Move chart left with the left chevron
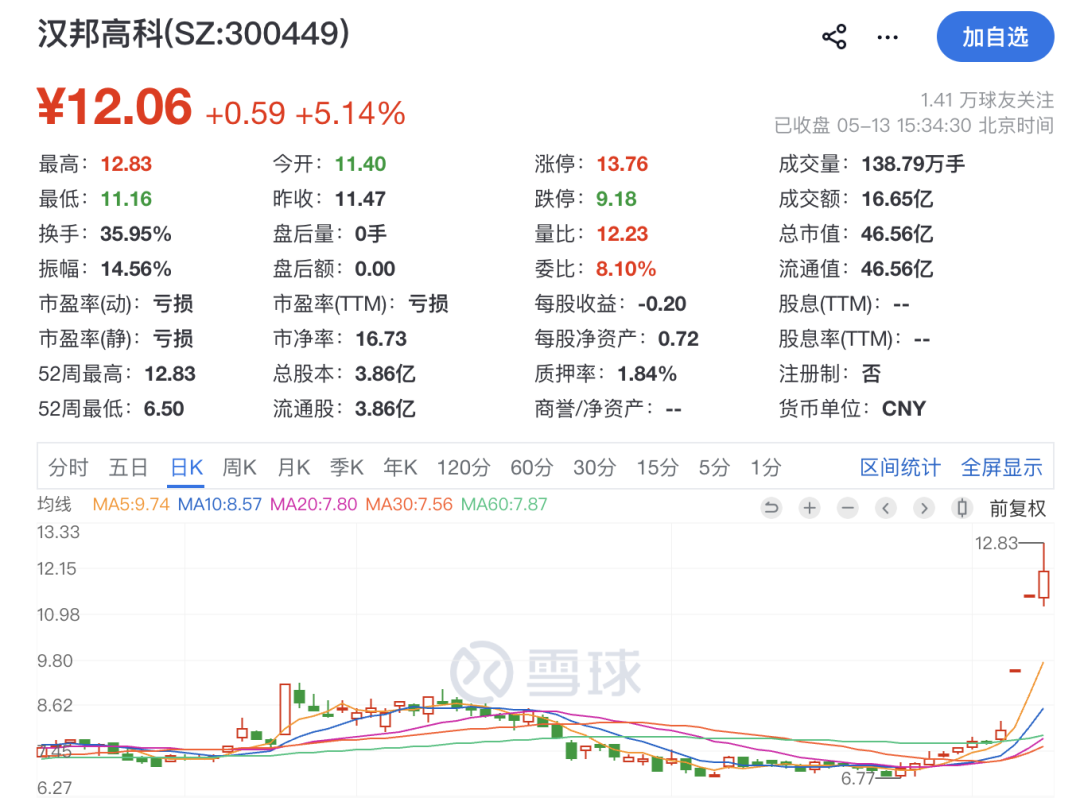Image resolution: width=1080 pixels, height=798 pixels. pos(886,508)
